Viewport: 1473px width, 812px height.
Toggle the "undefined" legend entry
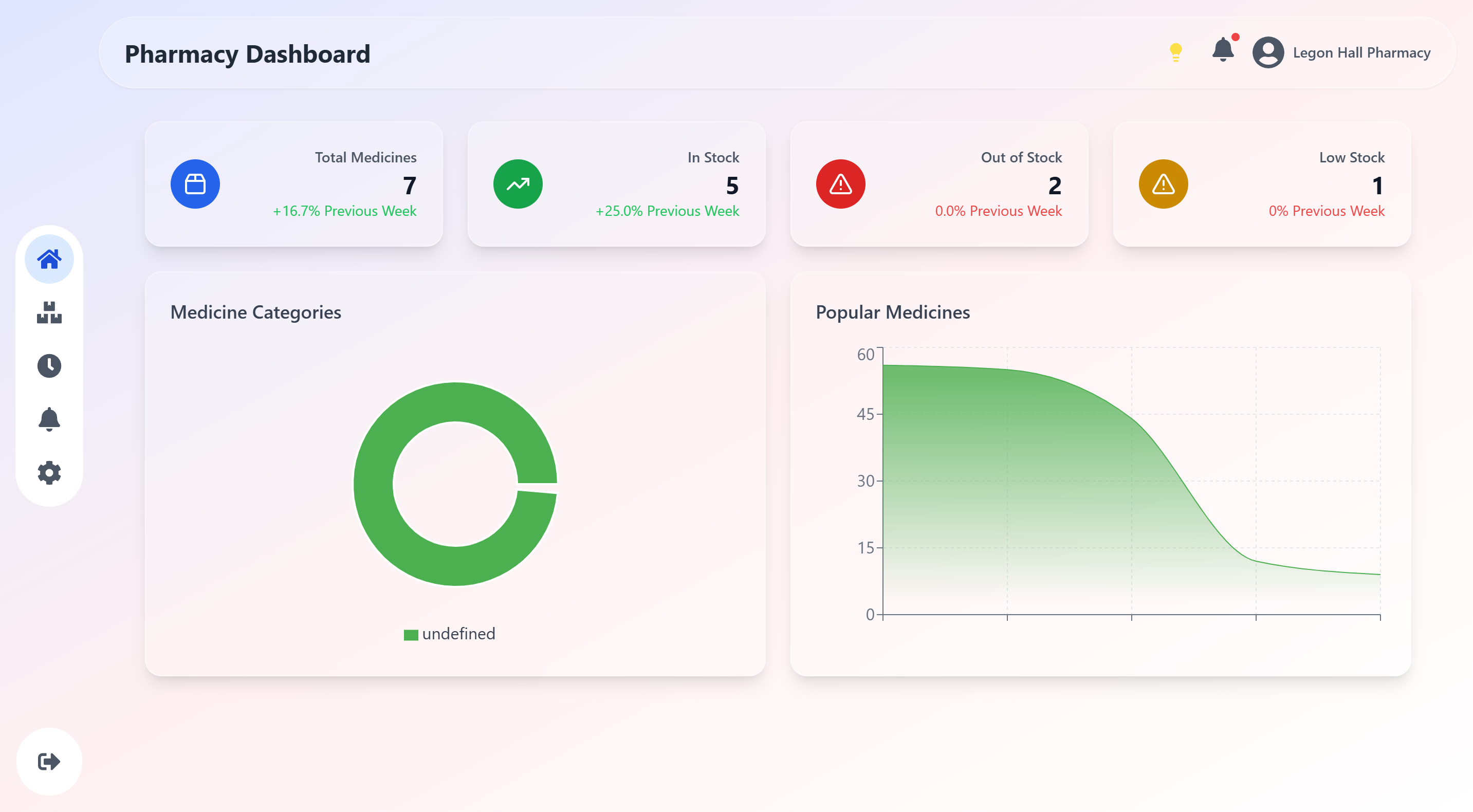(x=458, y=634)
